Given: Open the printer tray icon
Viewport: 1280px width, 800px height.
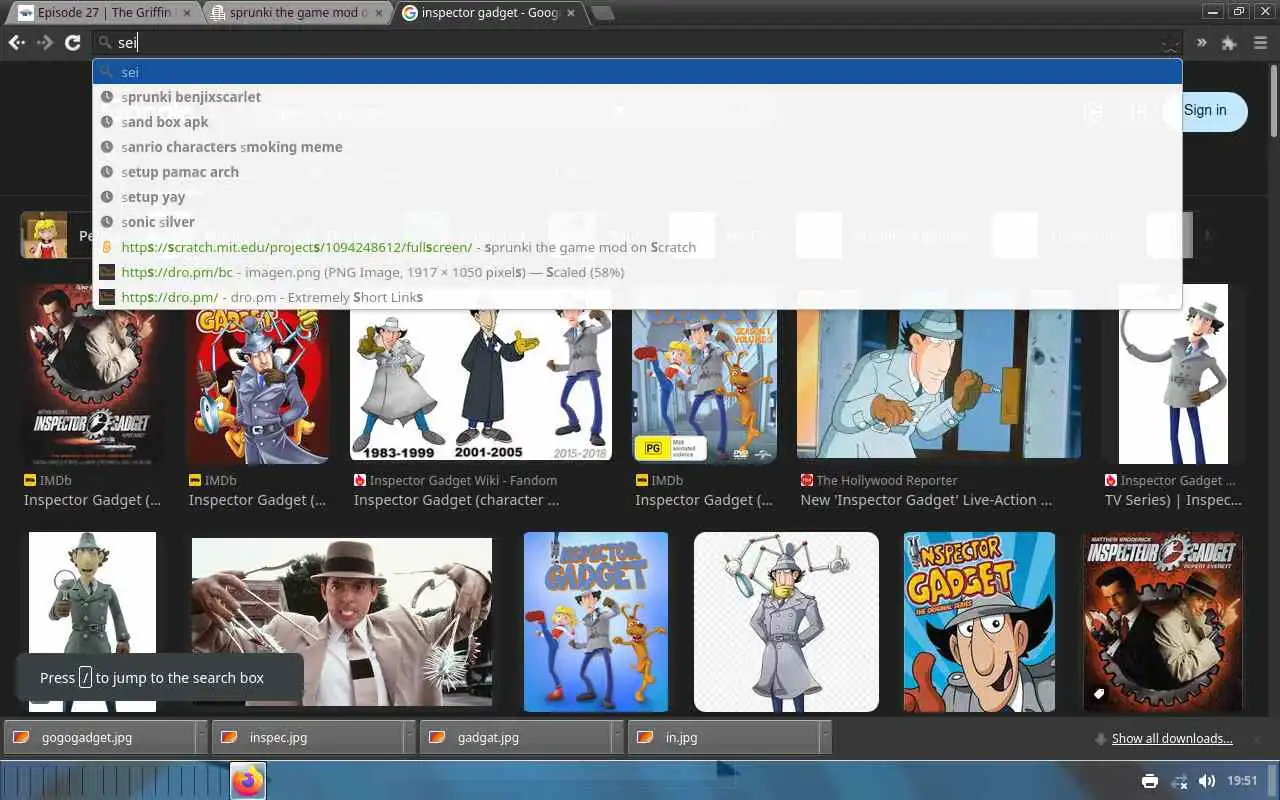Looking at the screenshot, I should (x=1150, y=781).
